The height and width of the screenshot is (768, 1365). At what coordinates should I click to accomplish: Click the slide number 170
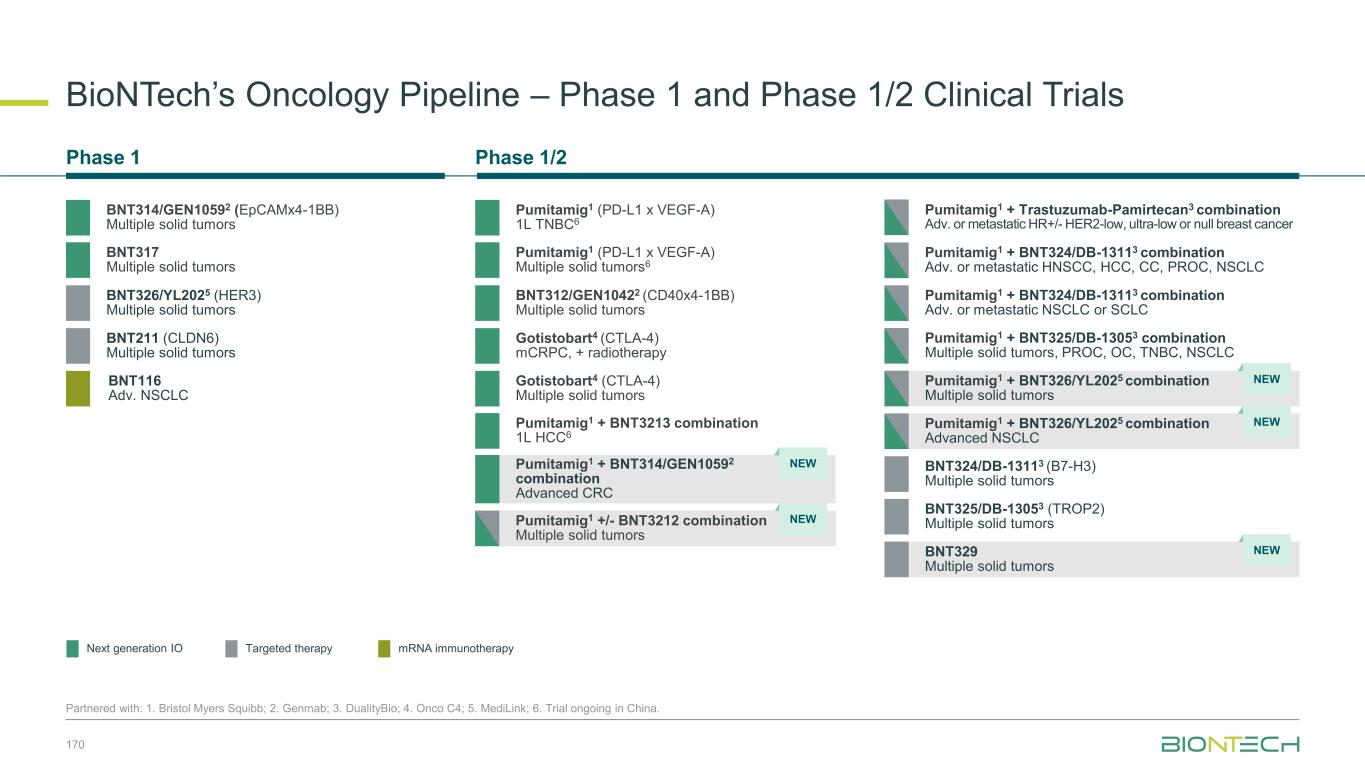(75, 744)
